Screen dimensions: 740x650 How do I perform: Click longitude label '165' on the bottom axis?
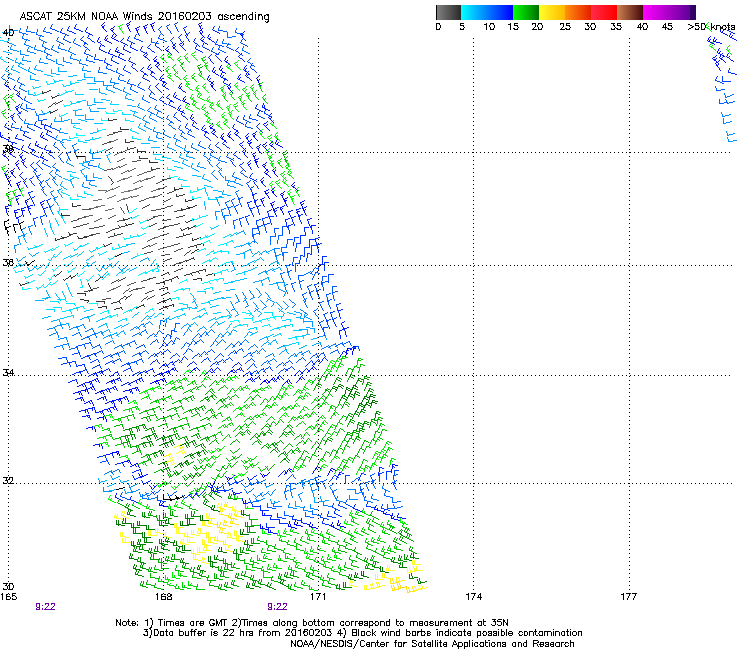[8, 597]
